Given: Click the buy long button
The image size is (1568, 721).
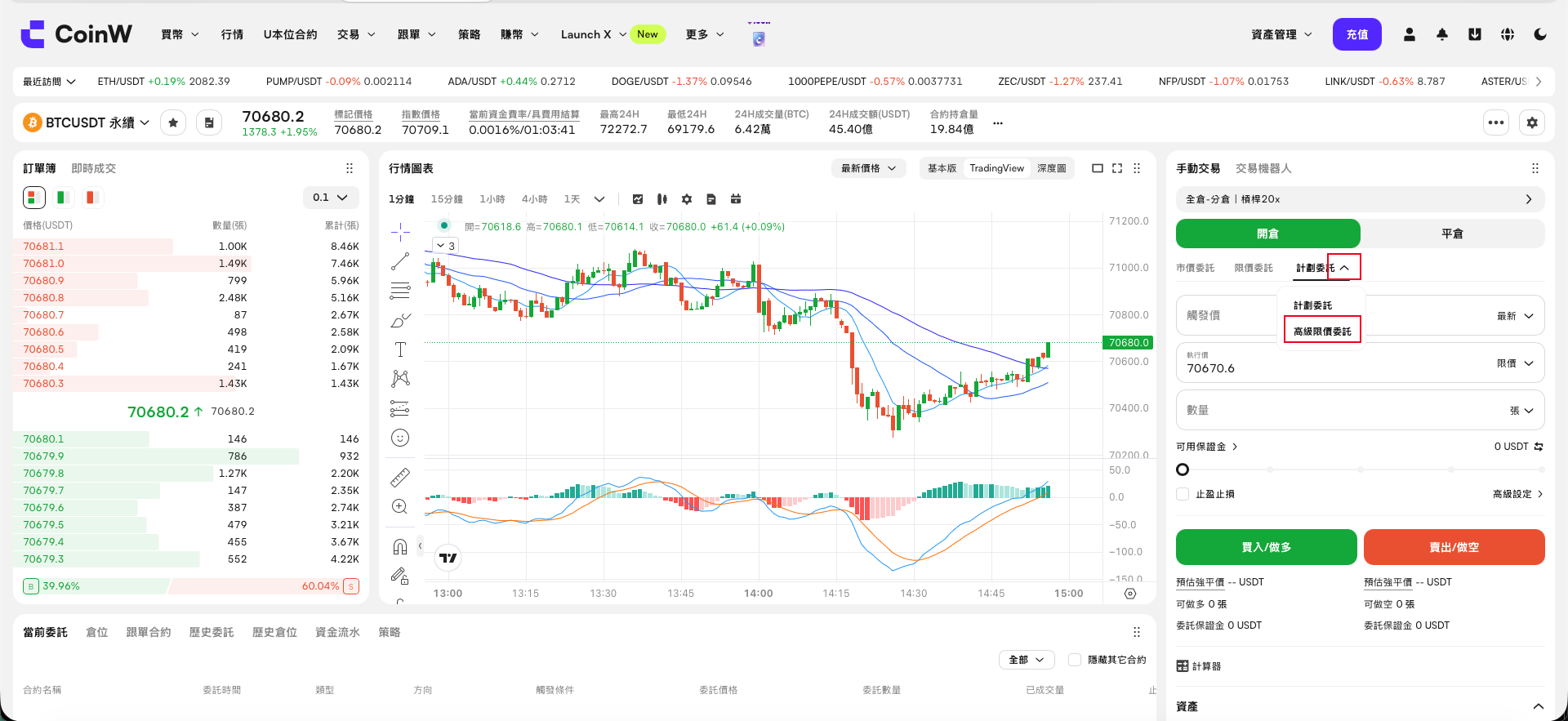Looking at the screenshot, I should tap(1266, 547).
